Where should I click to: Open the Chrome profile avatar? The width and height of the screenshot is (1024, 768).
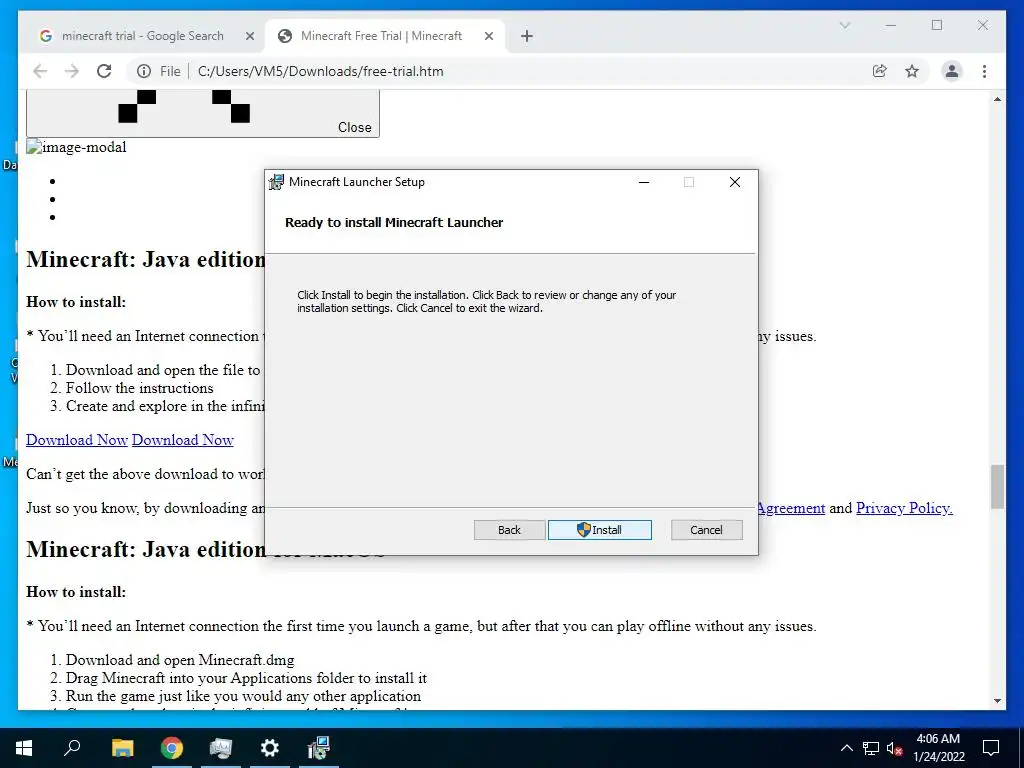click(952, 71)
